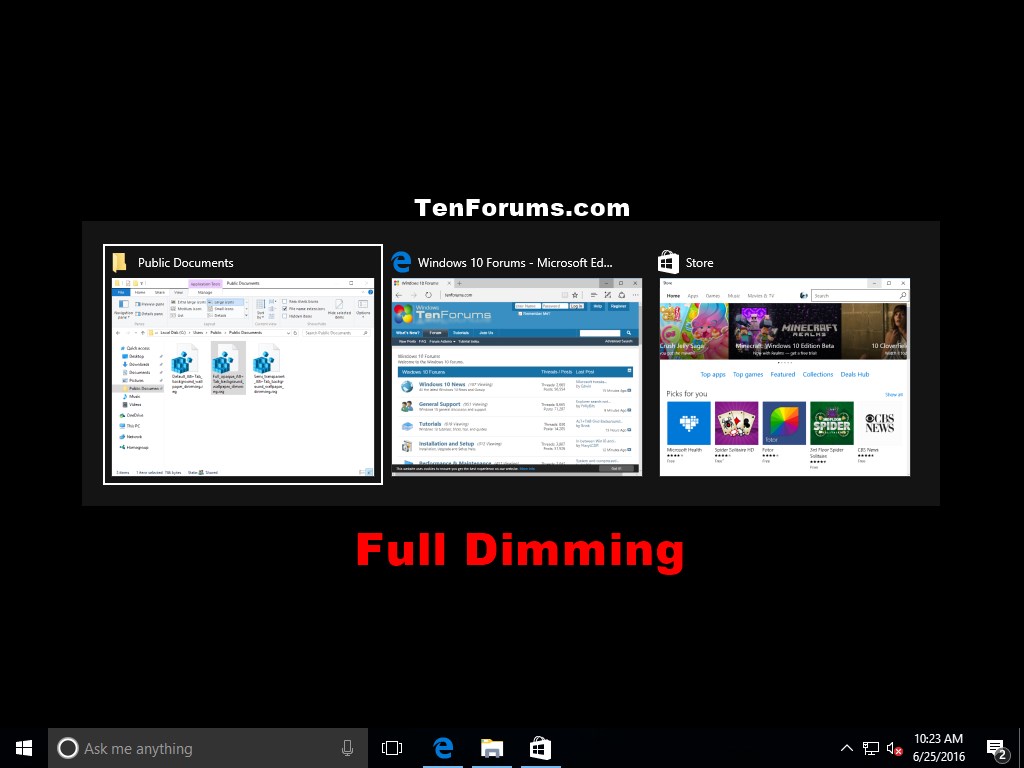Focus the "Ask me anything" search box
The height and width of the screenshot is (768, 1024).
pos(208,748)
